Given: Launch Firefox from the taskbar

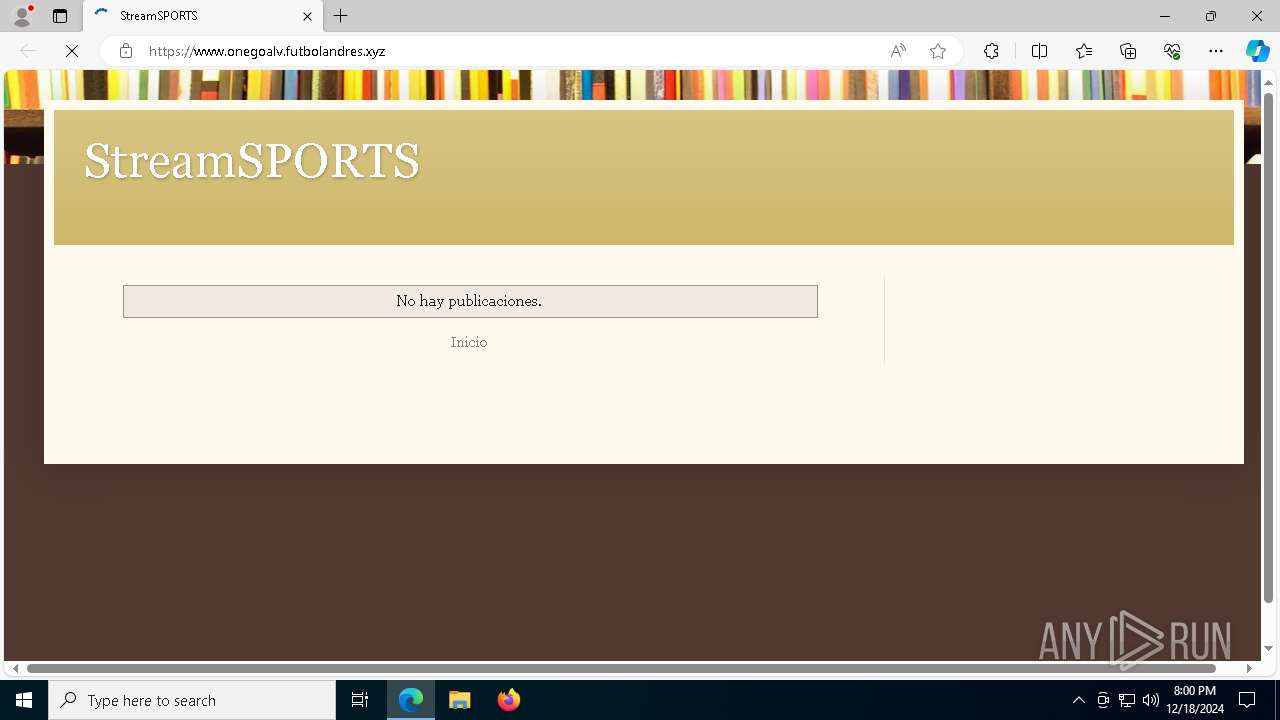Looking at the screenshot, I should [x=508, y=700].
